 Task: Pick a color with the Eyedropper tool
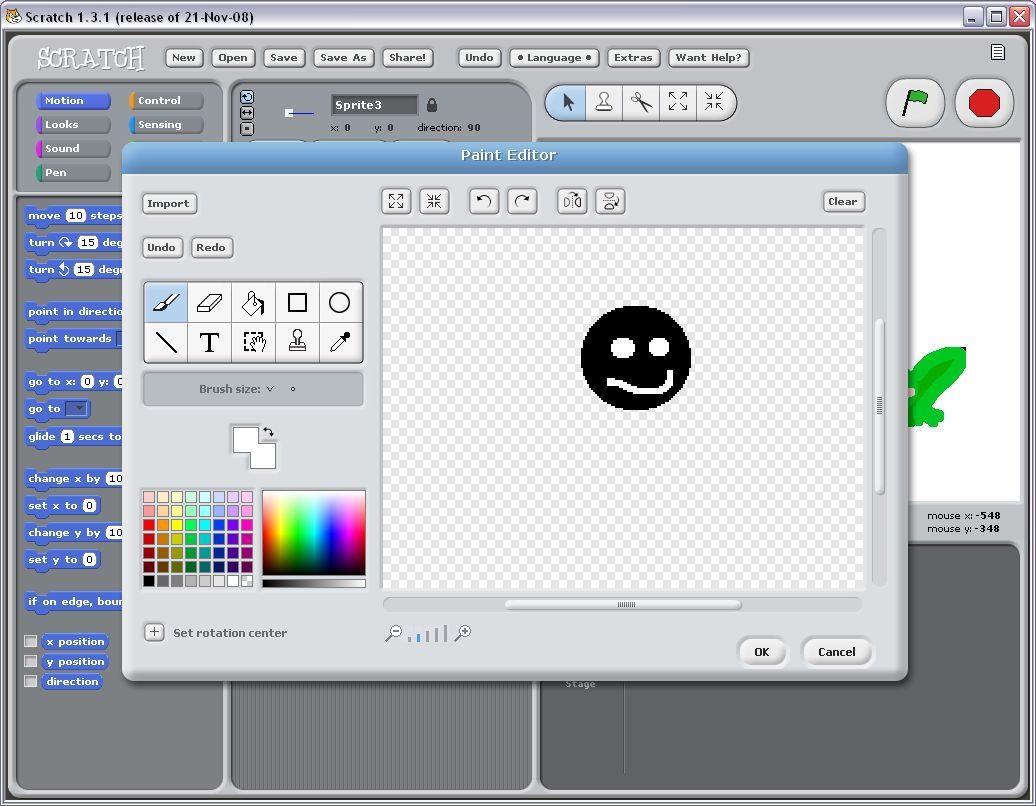tap(341, 343)
